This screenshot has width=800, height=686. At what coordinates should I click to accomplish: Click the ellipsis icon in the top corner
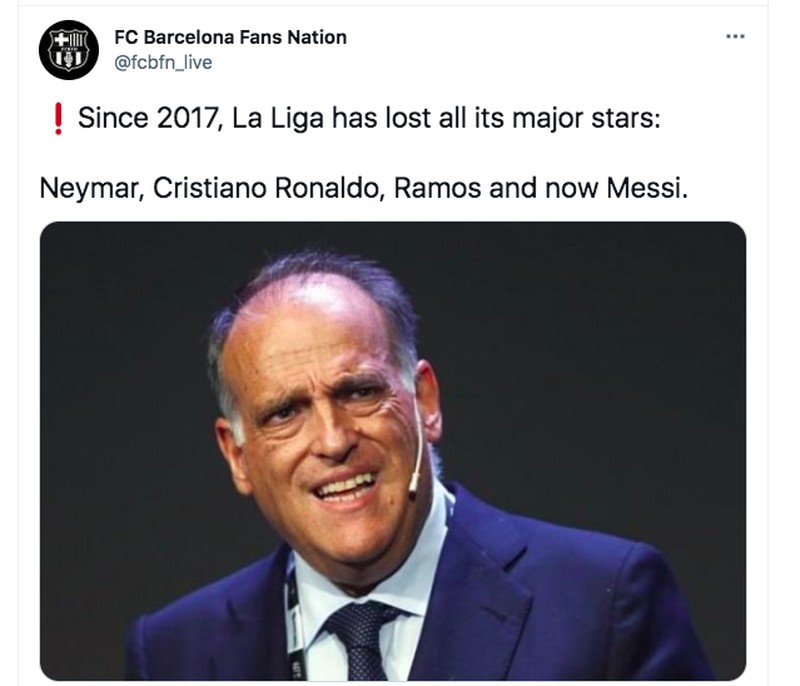click(733, 34)
